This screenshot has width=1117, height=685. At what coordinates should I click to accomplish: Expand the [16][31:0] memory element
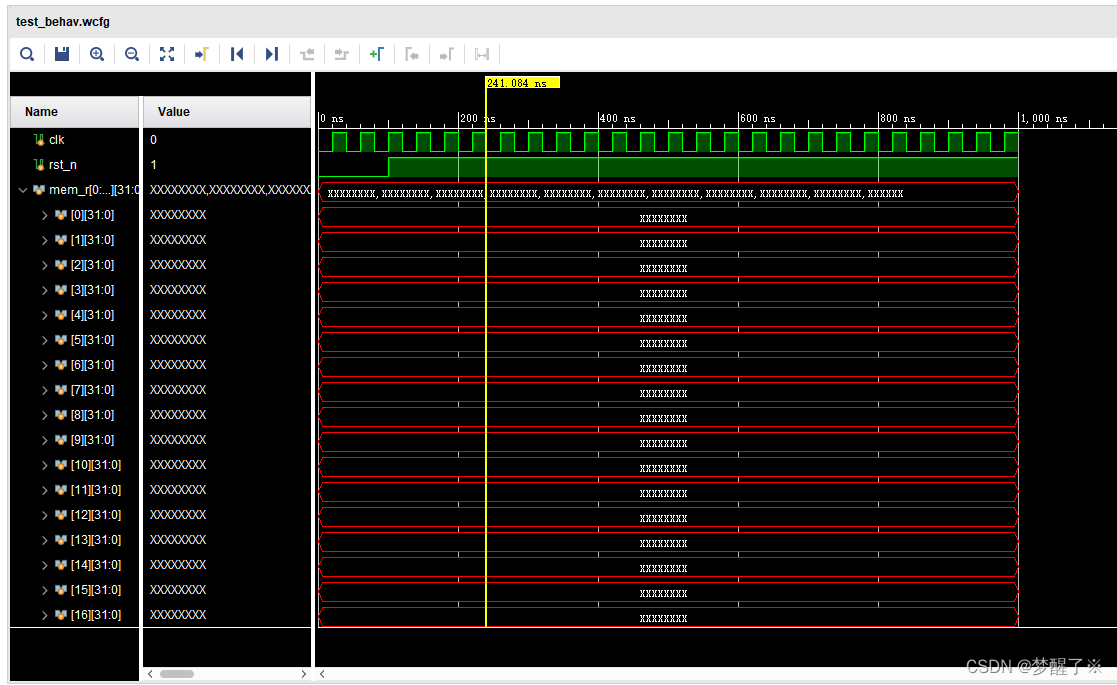[44, 614]
